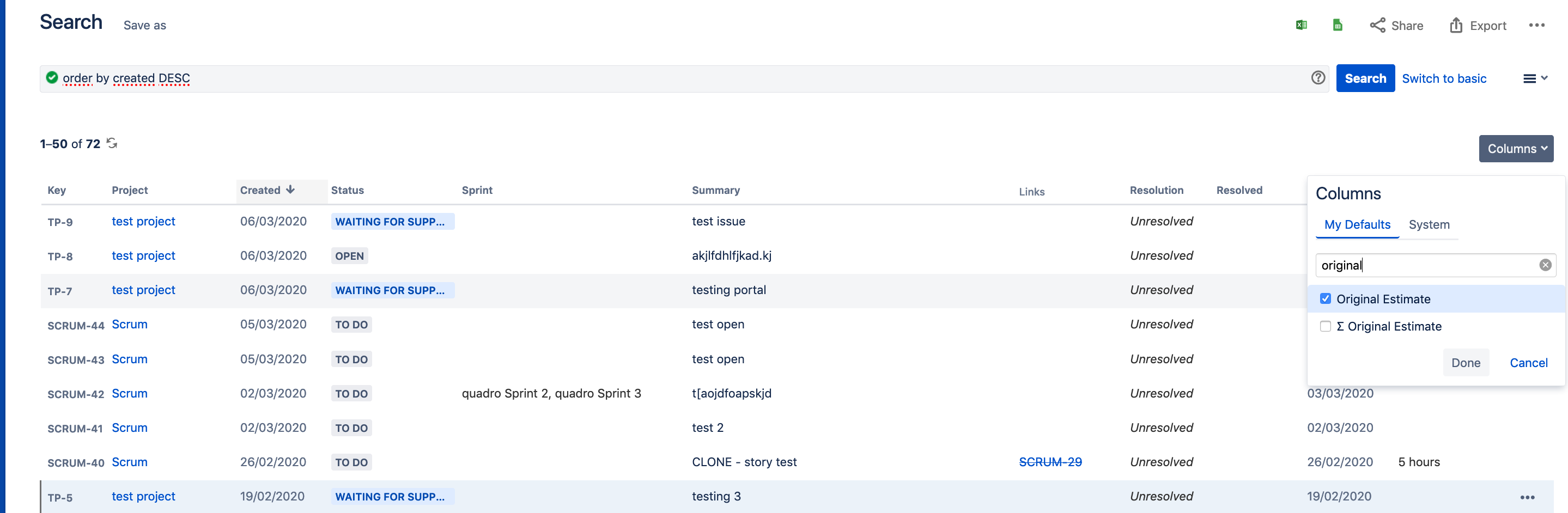
Task: Open the Share options
Action: pos(1397,26)
